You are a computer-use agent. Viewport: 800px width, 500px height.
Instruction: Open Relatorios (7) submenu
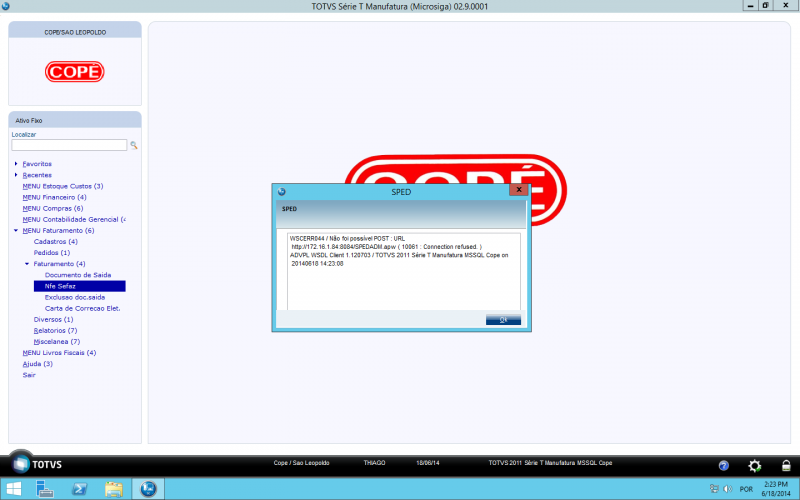[x=55, y=331]
